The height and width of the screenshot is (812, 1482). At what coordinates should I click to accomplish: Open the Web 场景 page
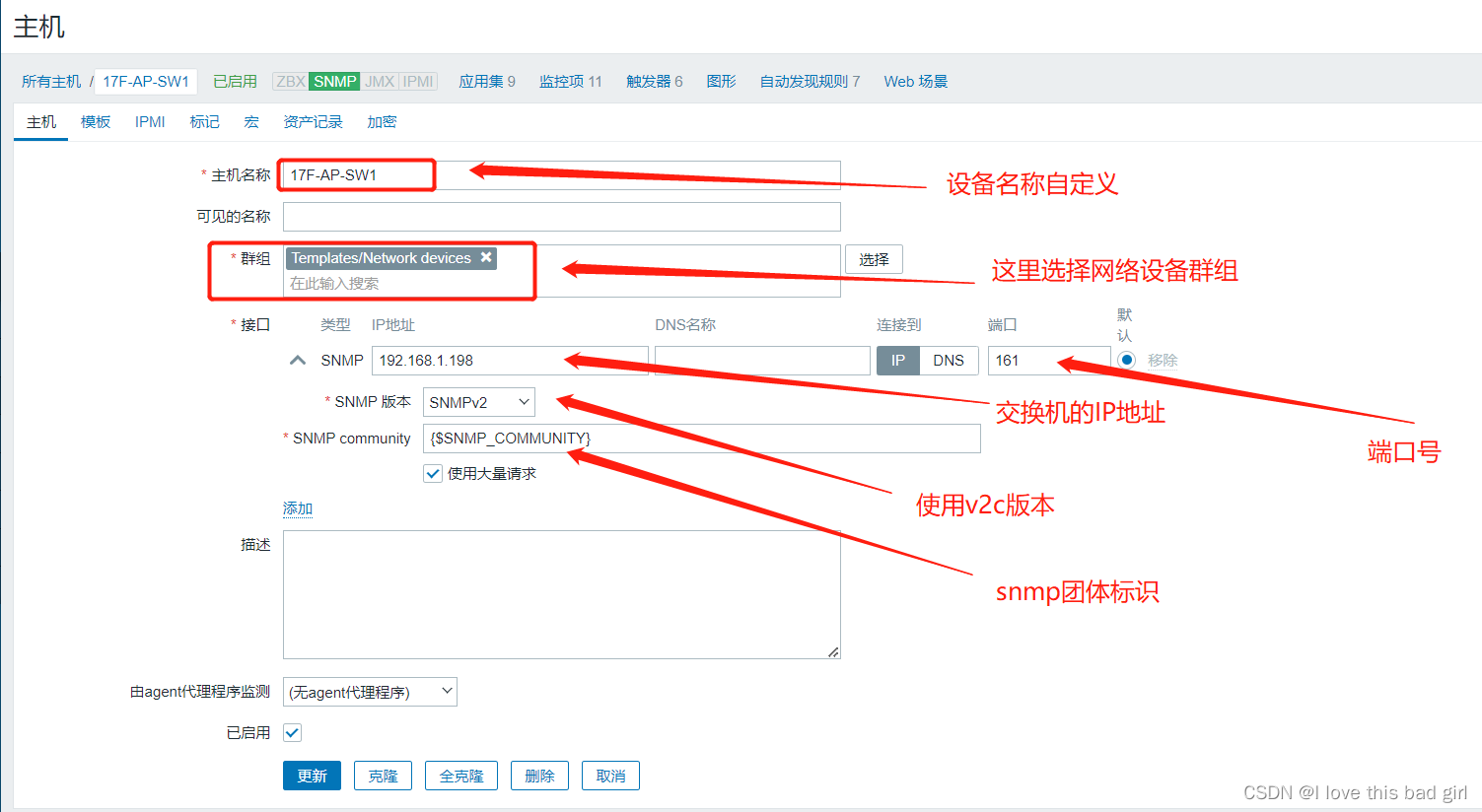point(915,82)
